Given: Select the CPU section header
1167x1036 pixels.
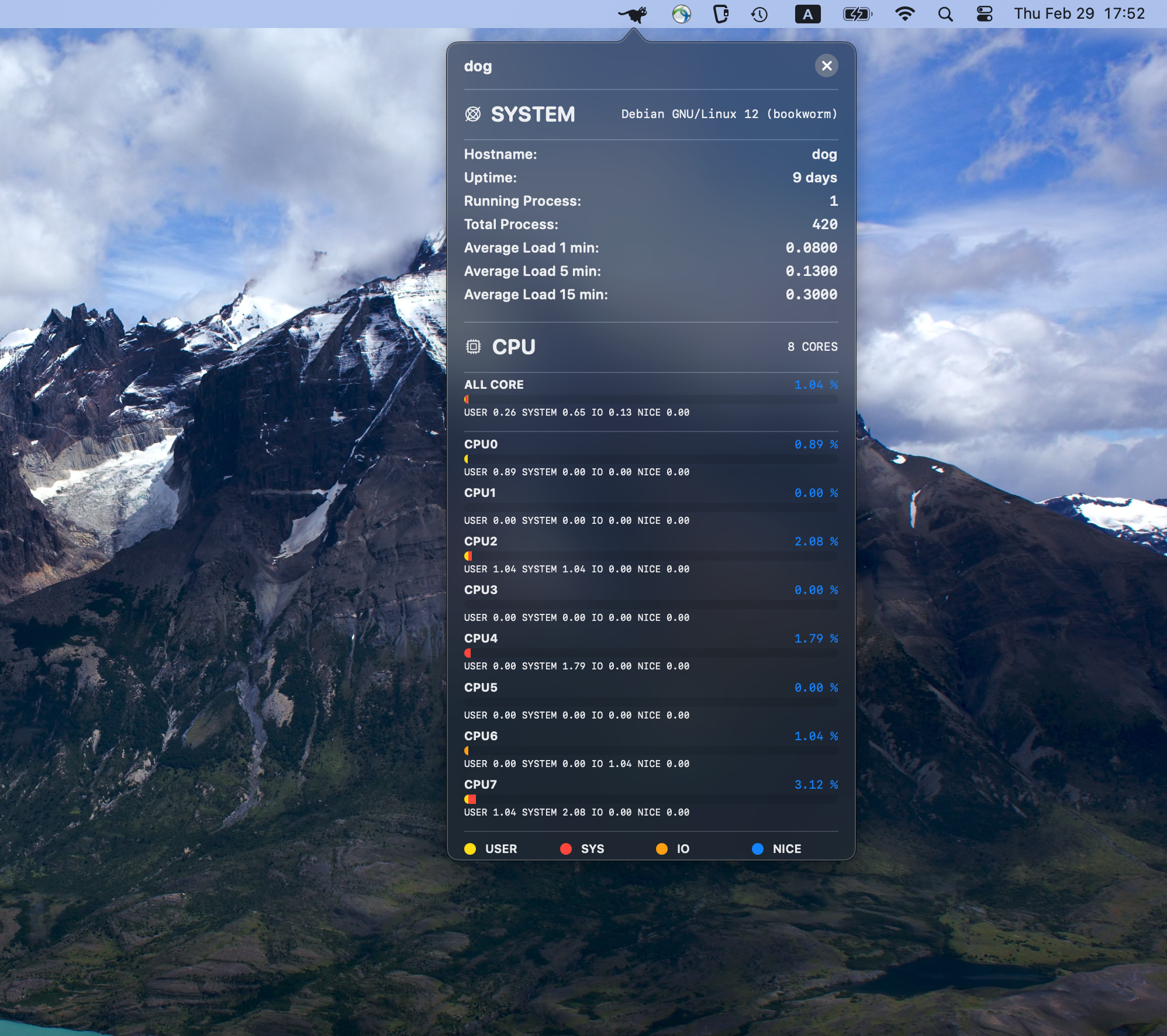Looking at the screenshot, I should tap(513, 346).
